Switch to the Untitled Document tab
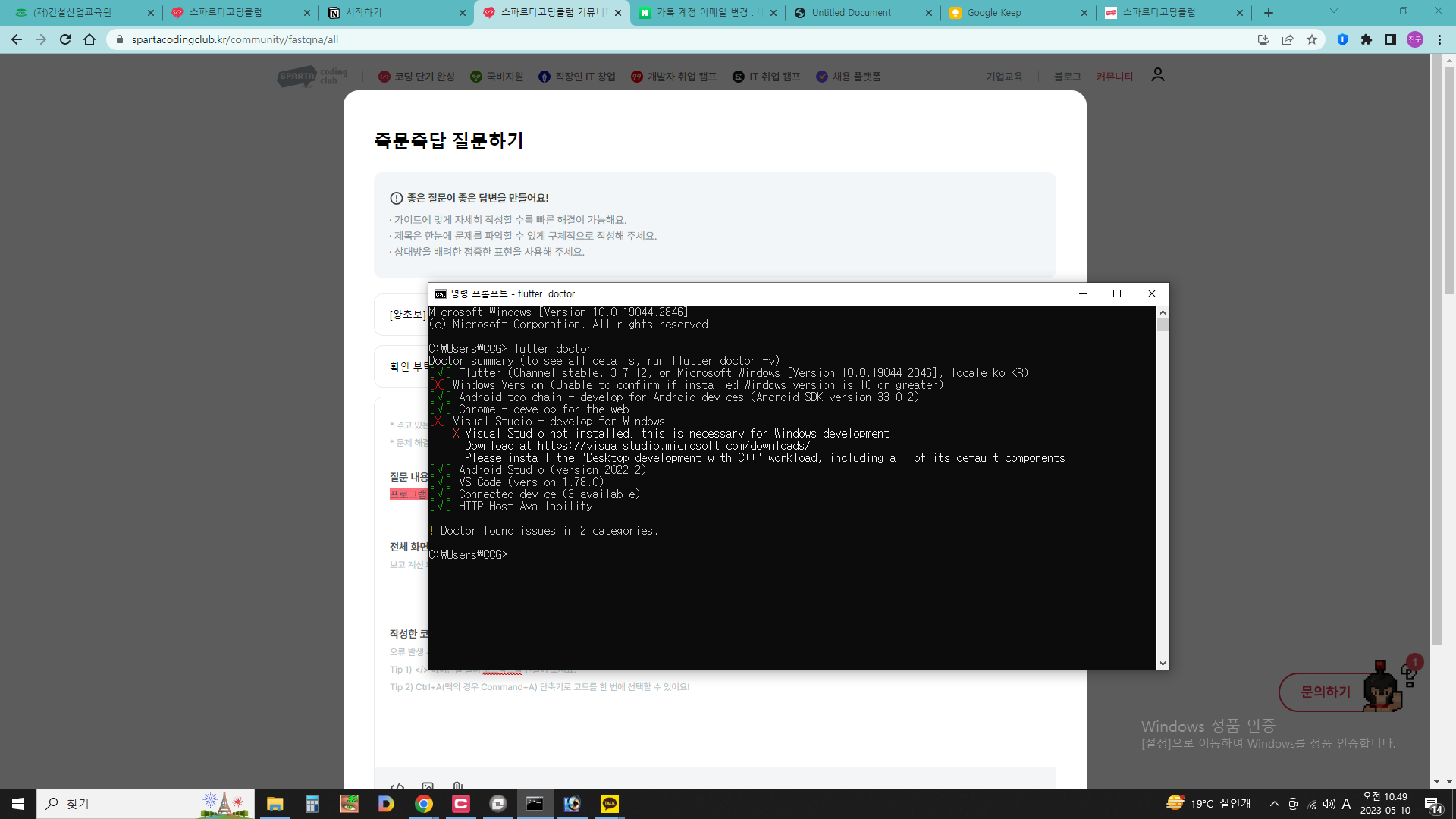This screenshot has height=819, width=1456. 863,13
